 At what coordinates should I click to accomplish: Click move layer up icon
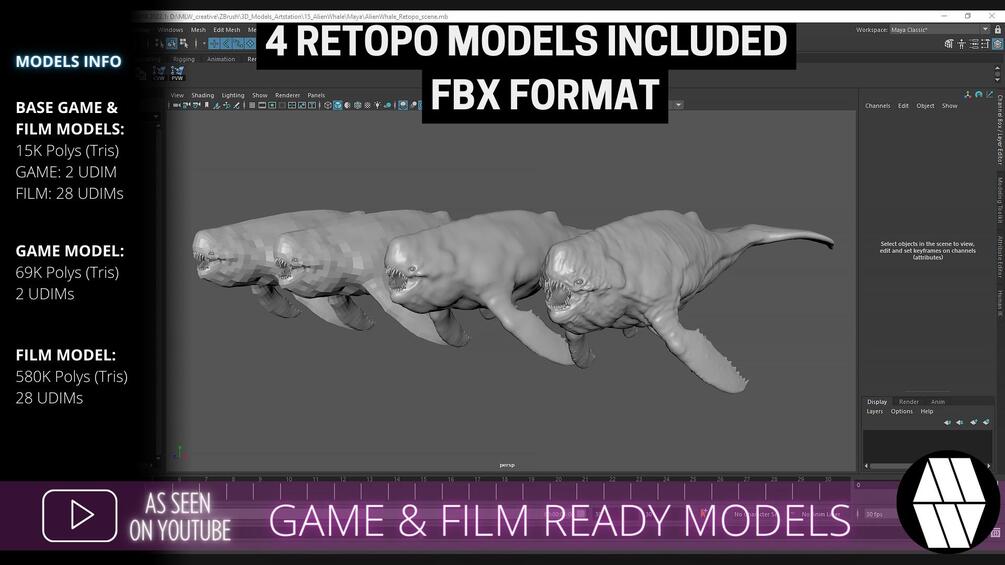tap(947, 422)
